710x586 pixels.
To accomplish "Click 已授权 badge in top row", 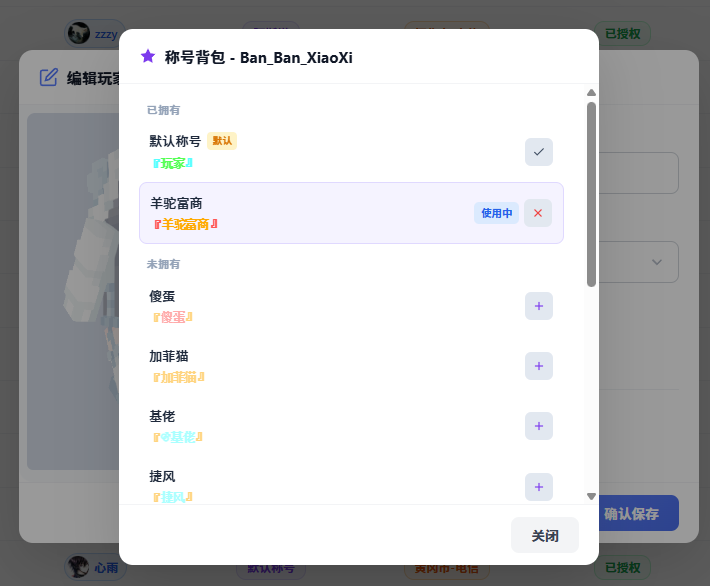I will 623,34.
